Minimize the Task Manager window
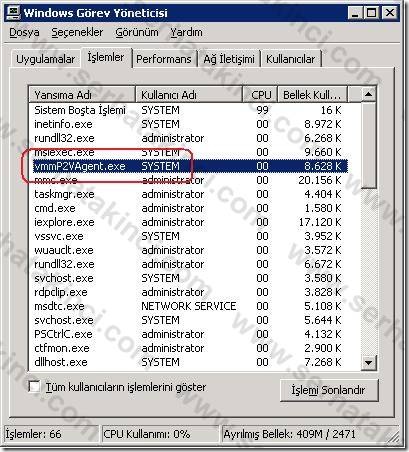409x452 pixels. click(x=355, y=13)
